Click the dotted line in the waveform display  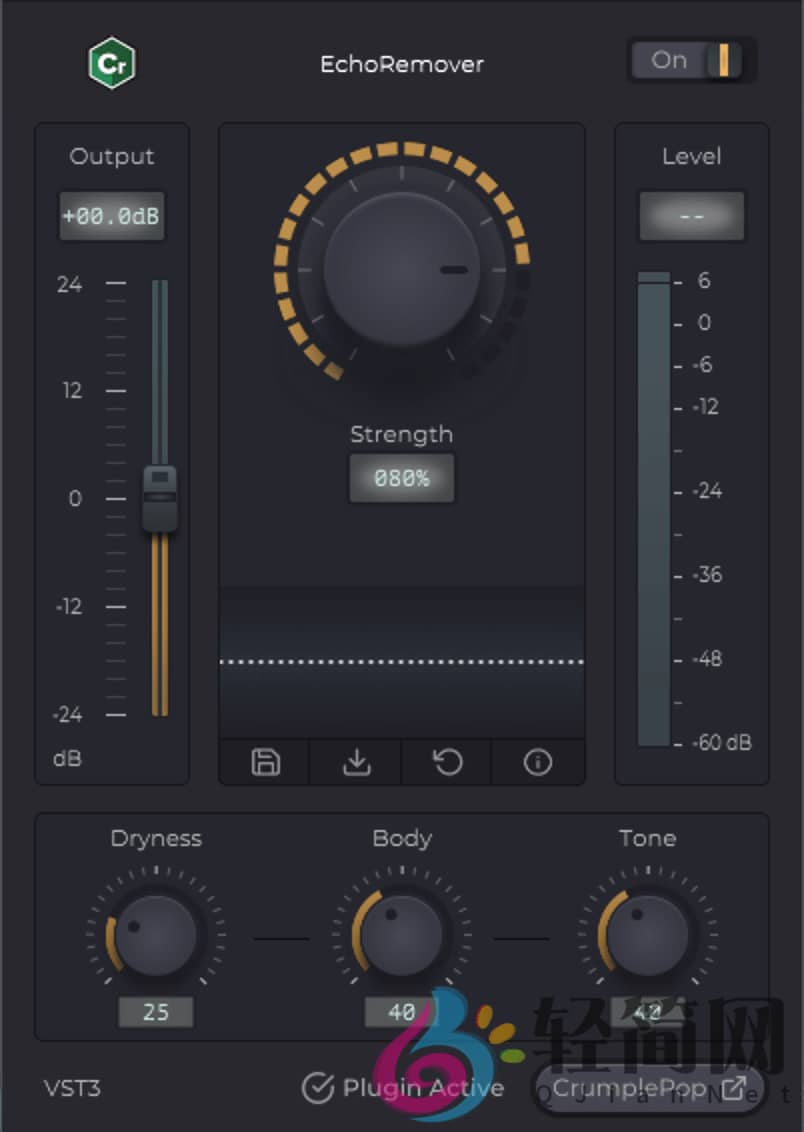click(402, 662)
